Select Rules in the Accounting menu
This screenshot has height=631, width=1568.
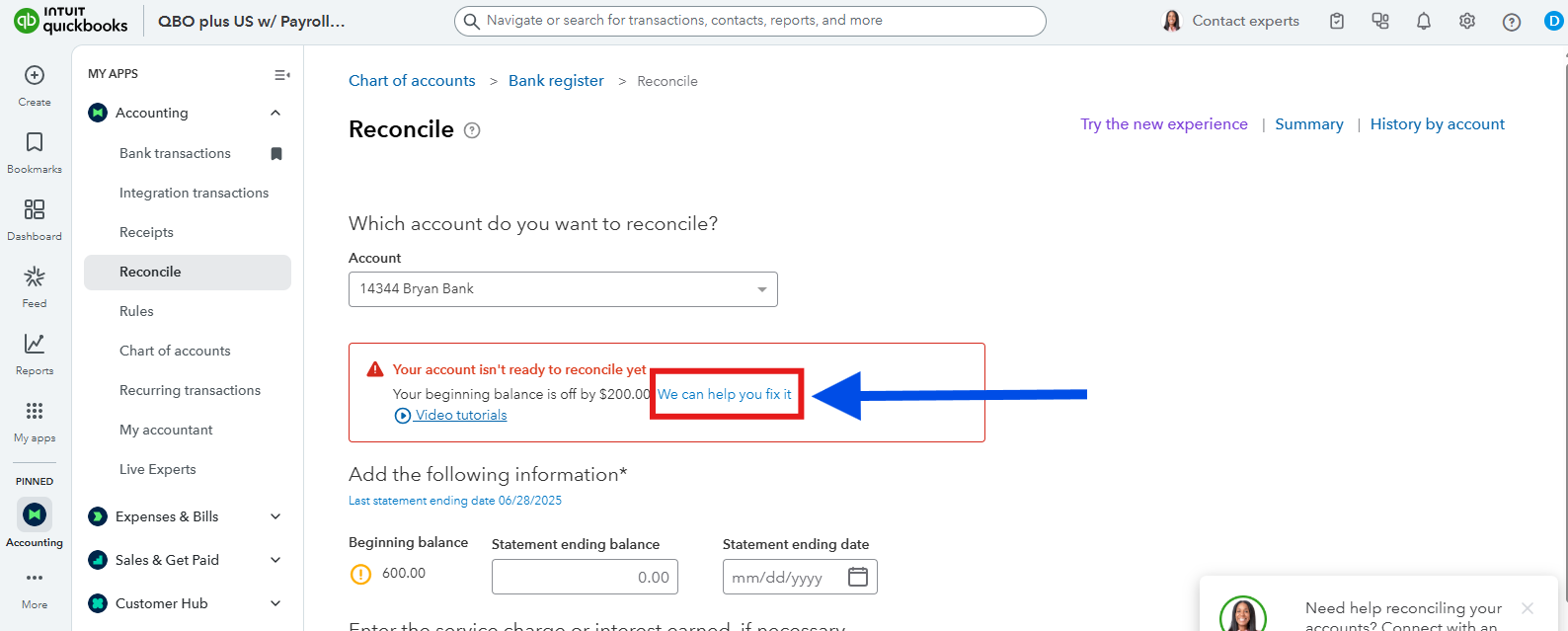coord(136,311)
